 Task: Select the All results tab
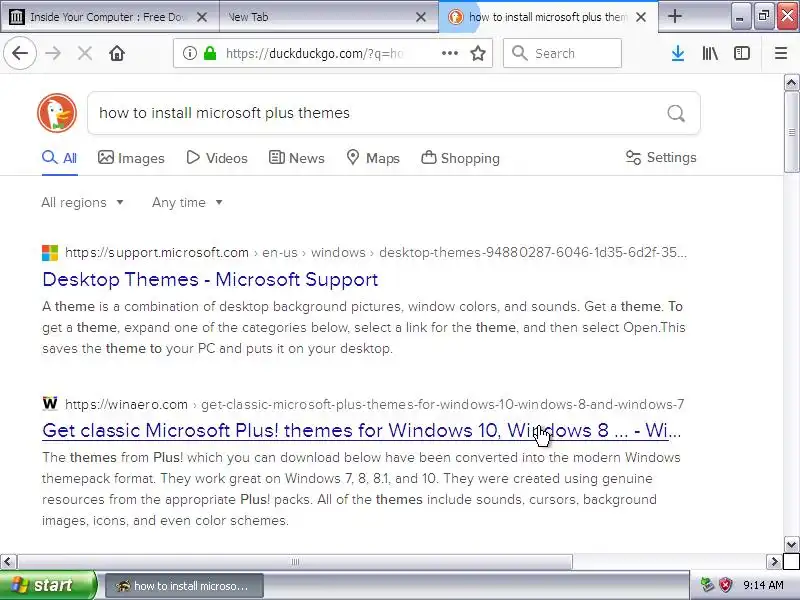tap(60, 158)
